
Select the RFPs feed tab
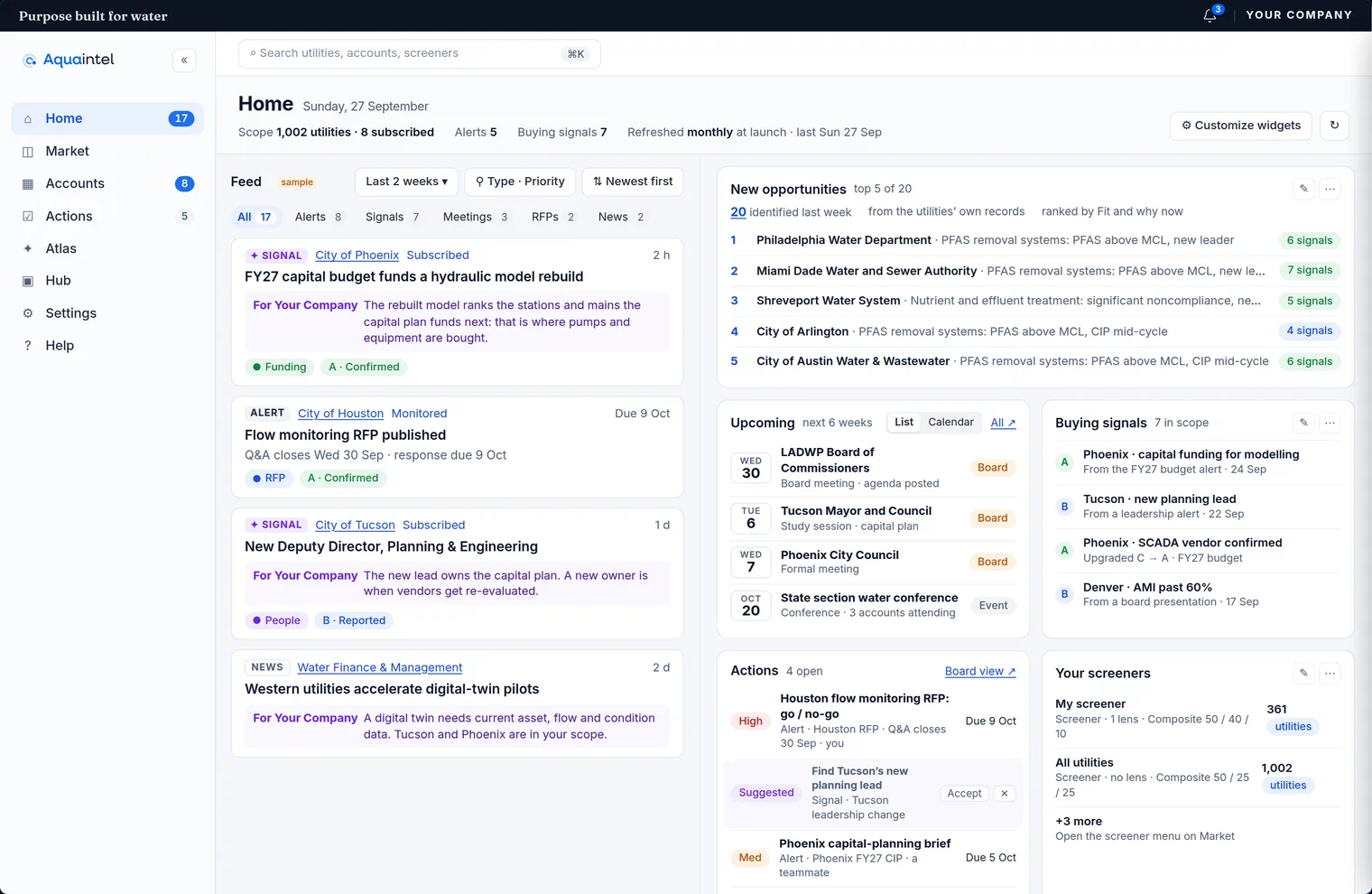[x=552, y=217]
